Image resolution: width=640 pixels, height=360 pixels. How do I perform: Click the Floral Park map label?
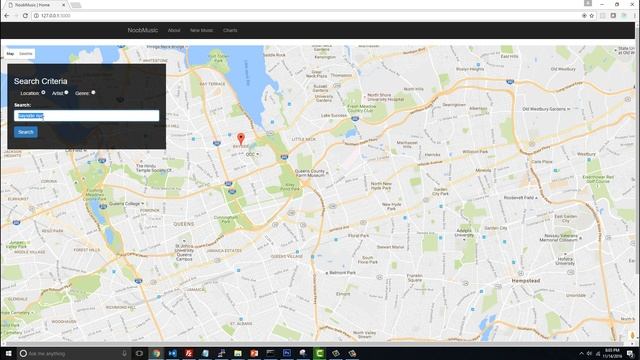[358, 236]
